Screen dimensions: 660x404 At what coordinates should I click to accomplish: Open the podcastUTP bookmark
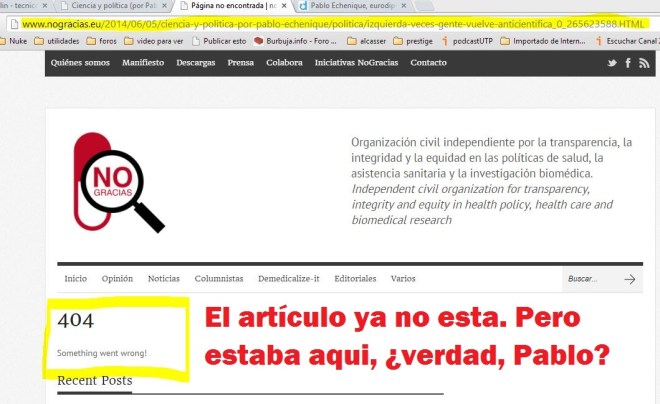pyautogui.click(x=459, y=41)
